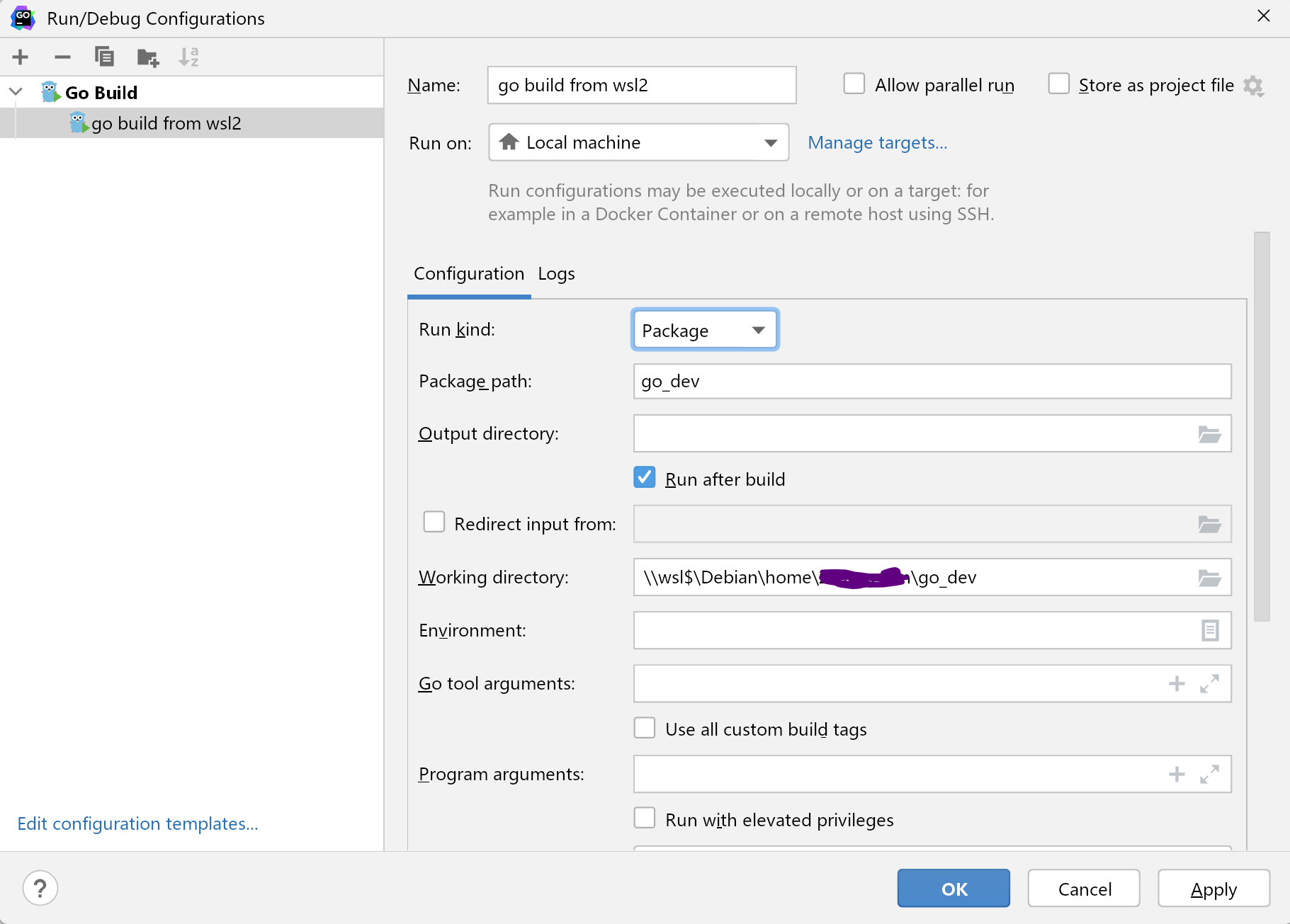Click the Sort configurations alphabetically icon
The width and height of the screenshot is (1290, 924).
tap(188, 57)
